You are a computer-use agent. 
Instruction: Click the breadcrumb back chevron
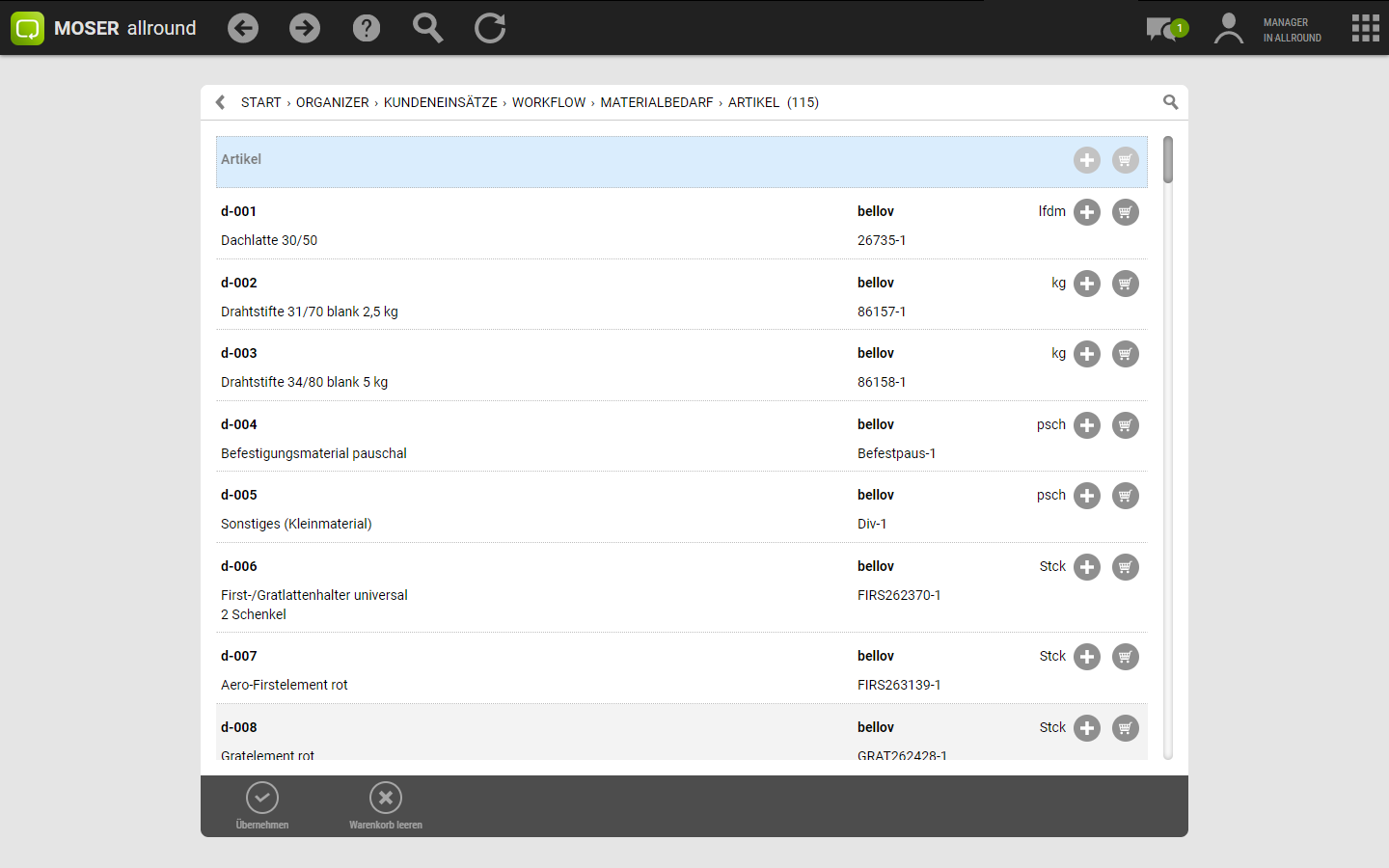[221, 102]
